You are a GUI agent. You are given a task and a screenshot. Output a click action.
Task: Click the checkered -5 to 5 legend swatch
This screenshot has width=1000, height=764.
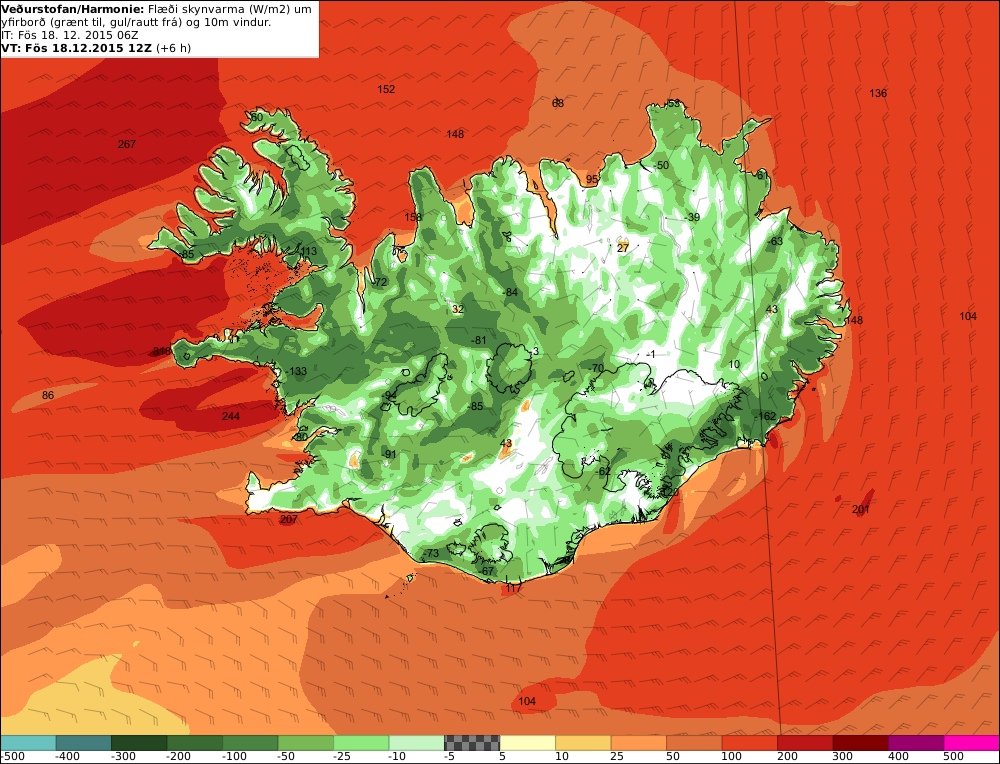(472, 742)
